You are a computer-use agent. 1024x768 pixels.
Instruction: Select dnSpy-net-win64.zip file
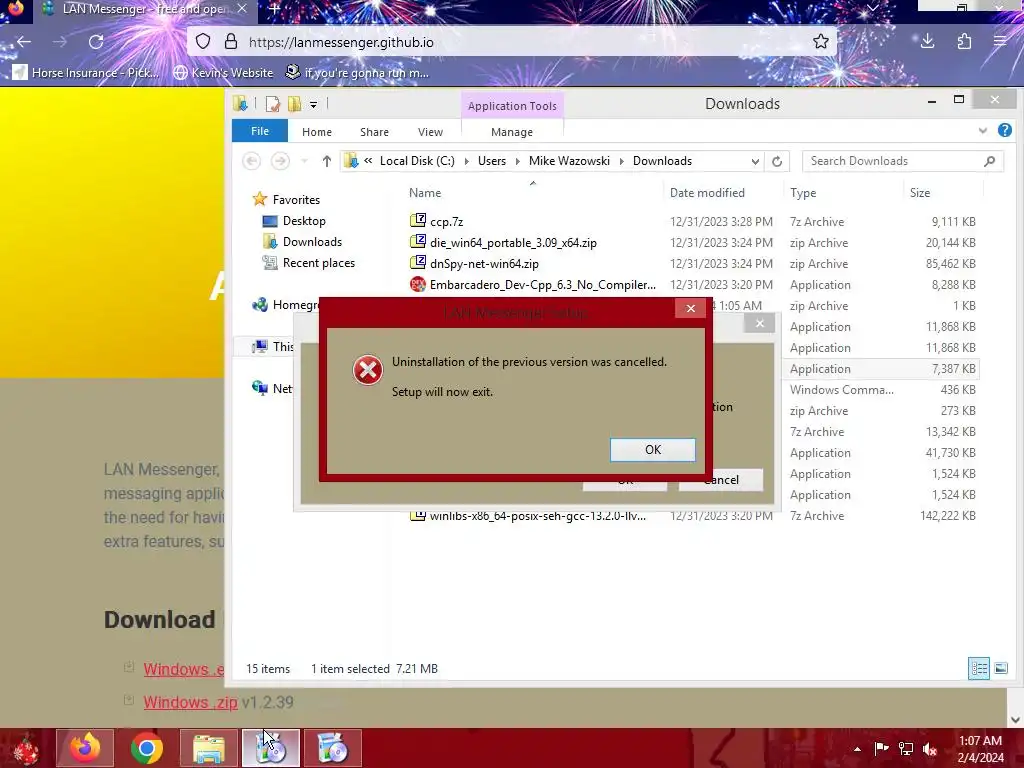pos(484,264)
